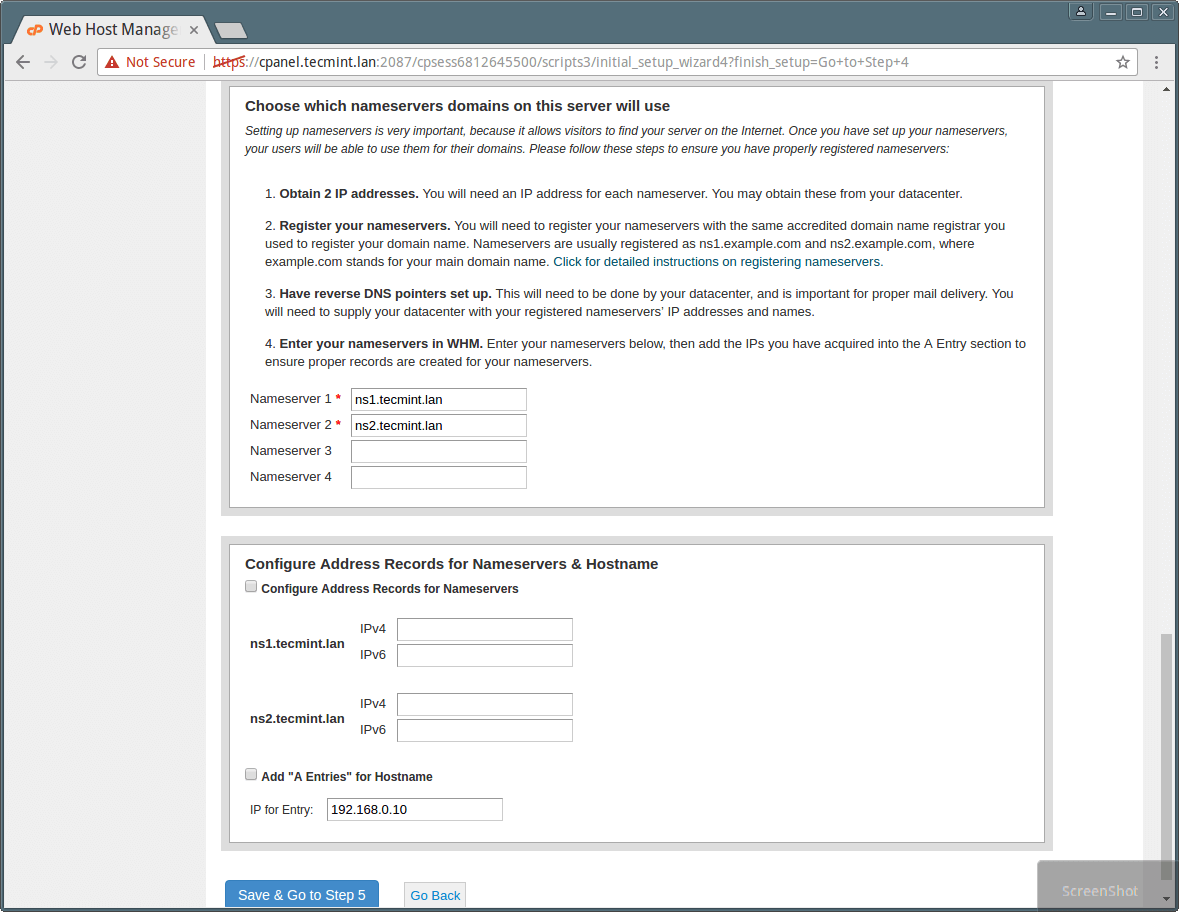Click the ns2.tecmint.lan IPv6 field
This screenshot has height=912, width=1179.
(485, 730)
